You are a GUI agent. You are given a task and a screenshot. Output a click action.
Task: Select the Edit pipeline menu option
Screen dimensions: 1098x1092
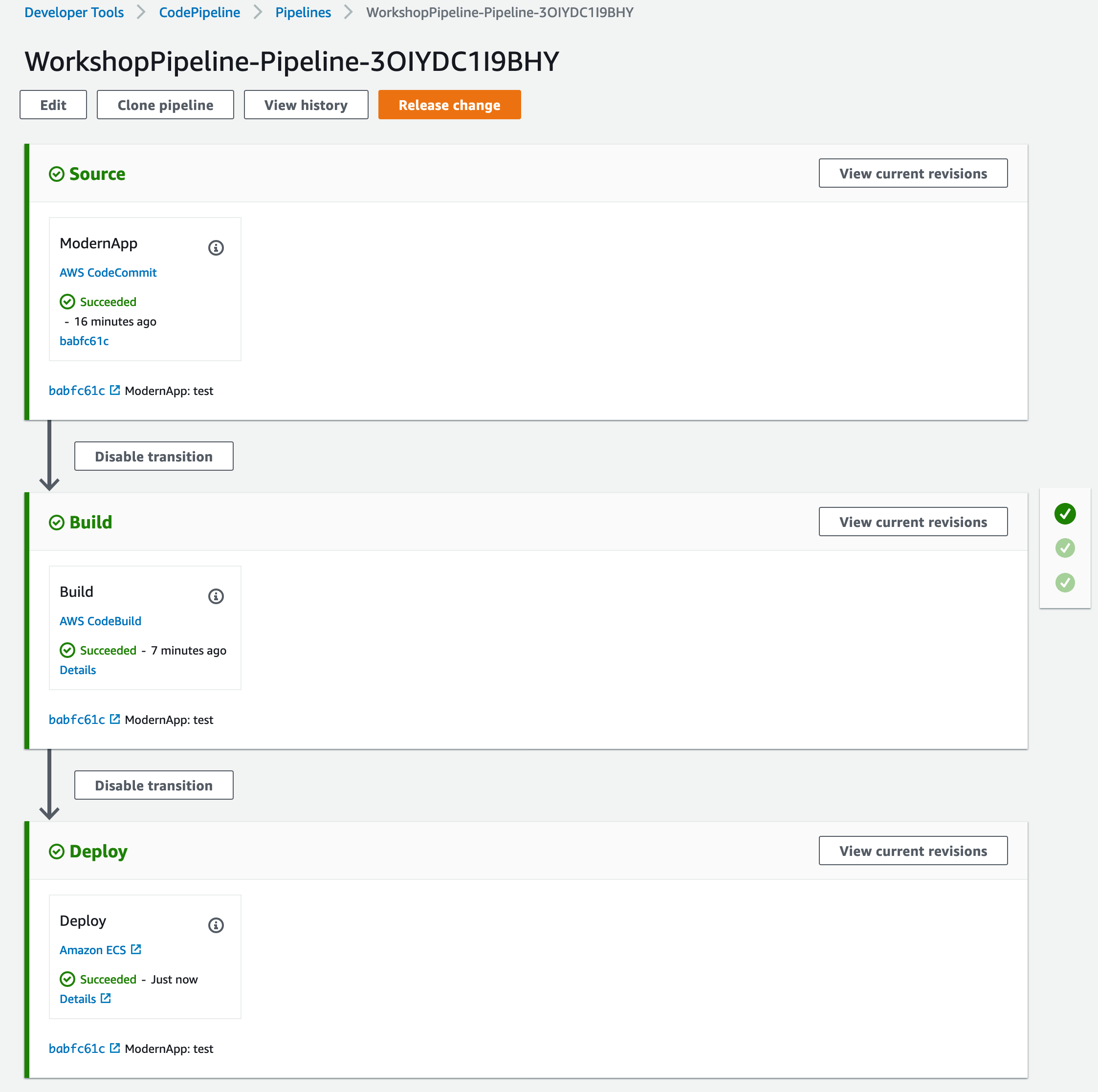coord(52,104)
